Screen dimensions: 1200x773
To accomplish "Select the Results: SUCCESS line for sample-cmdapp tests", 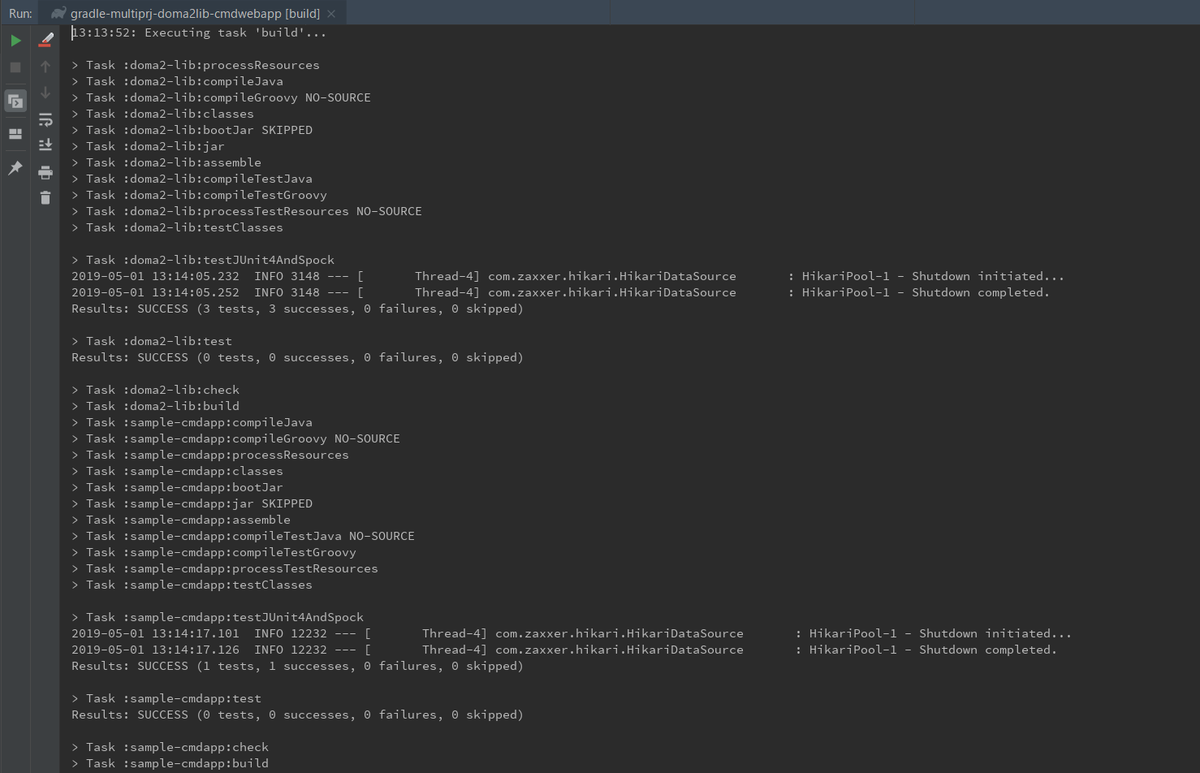I will point(296,665).
